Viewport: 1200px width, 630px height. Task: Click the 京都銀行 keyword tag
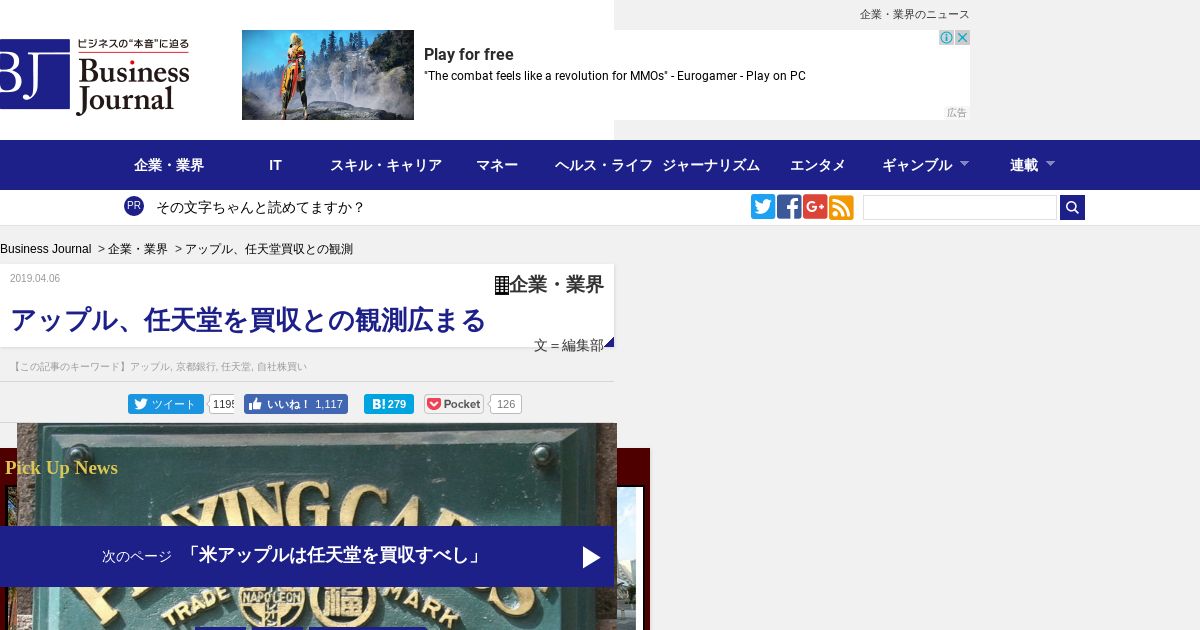tap(197, 367)
